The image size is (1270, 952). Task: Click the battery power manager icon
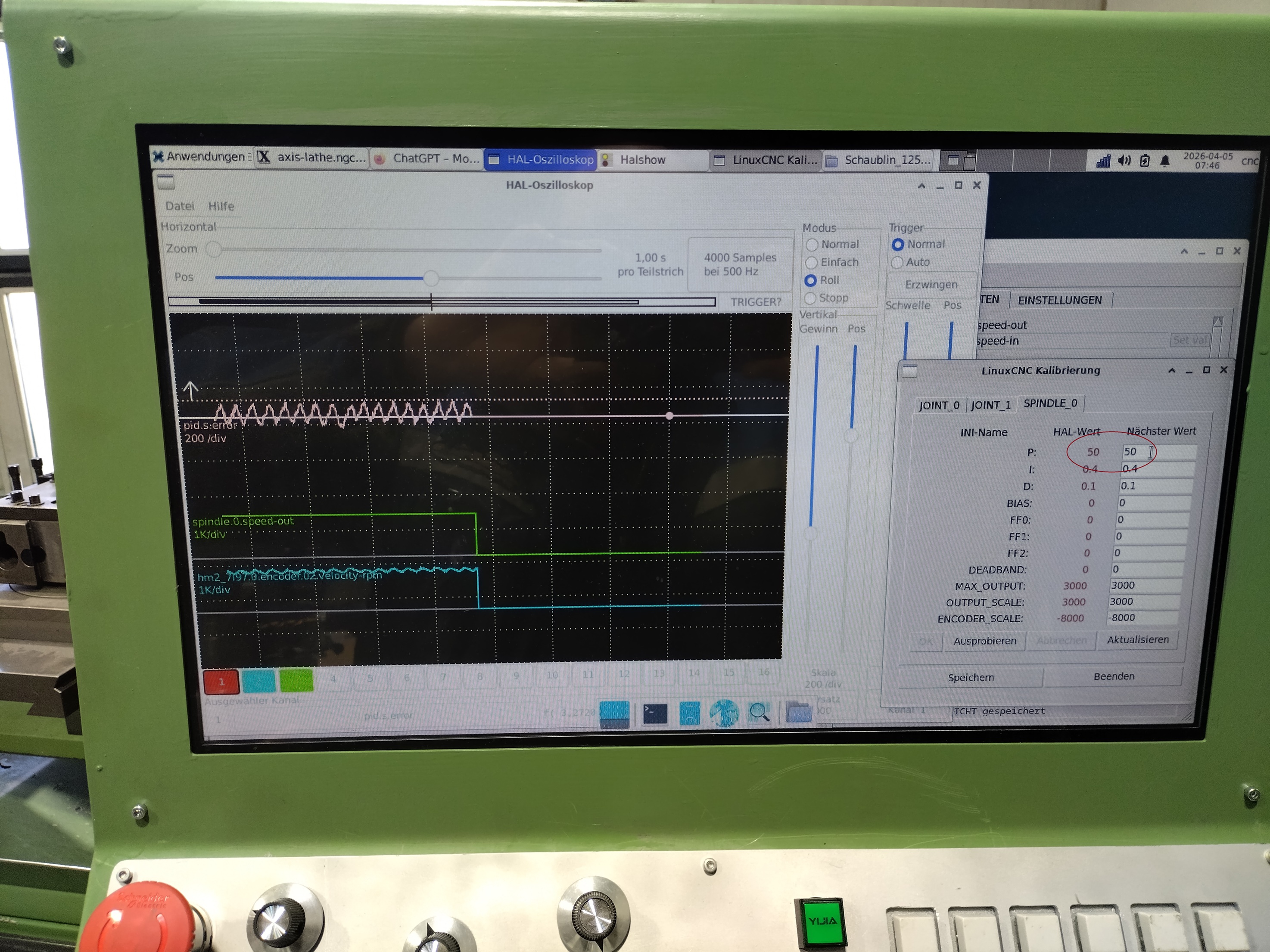point(1144,161)
